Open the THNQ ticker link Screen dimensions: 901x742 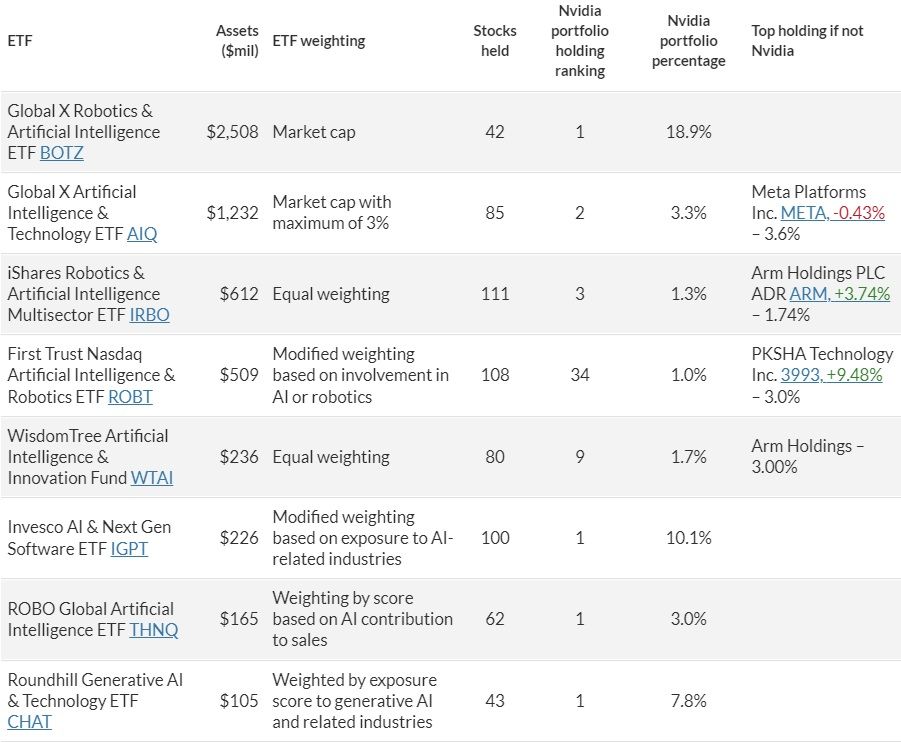tap(153, 630)
